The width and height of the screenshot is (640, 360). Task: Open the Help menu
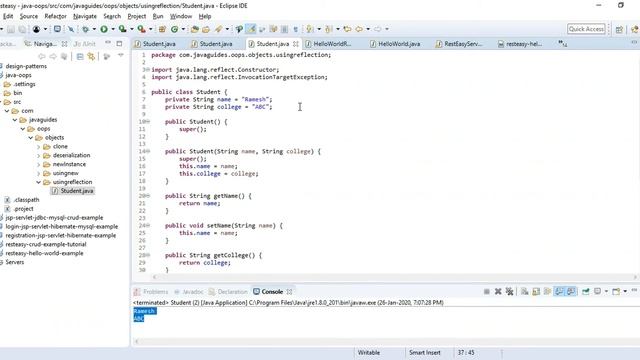tap(205, 16)
